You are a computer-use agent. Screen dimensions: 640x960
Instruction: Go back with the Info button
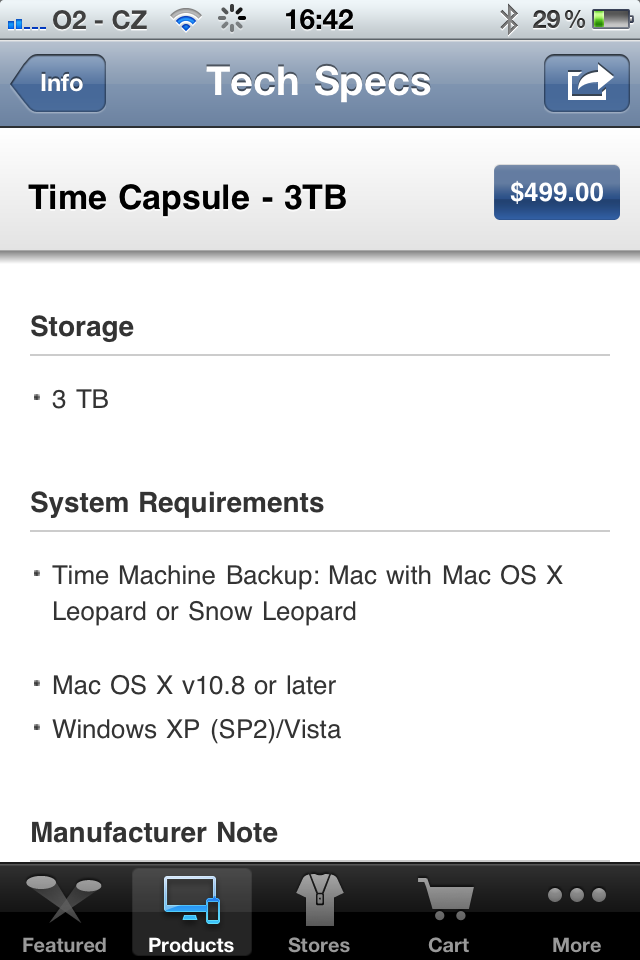[x=58, y=83]
